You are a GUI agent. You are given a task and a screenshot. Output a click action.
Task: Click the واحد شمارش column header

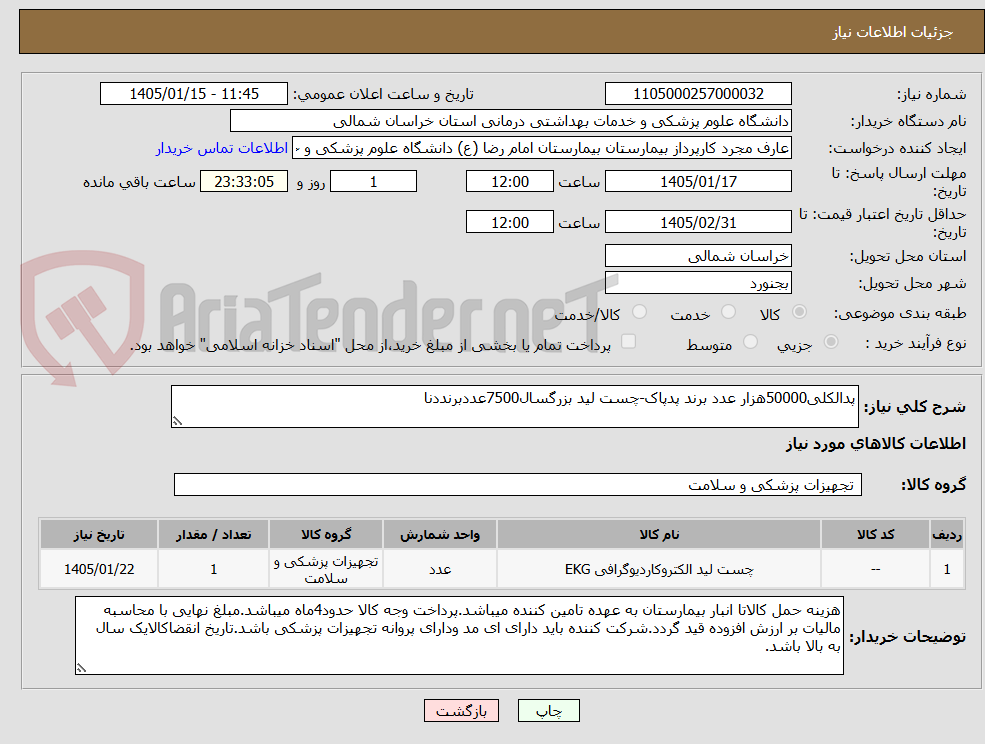[440, 534]
